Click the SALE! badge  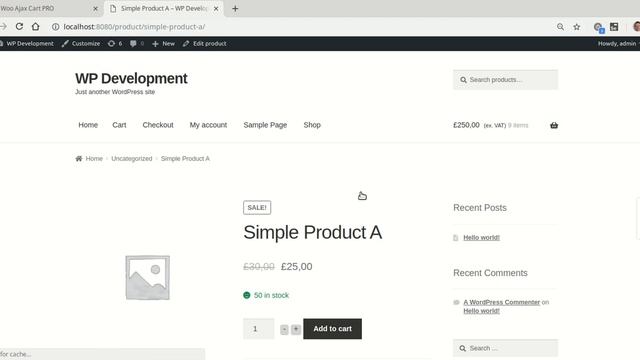(257, 207)
